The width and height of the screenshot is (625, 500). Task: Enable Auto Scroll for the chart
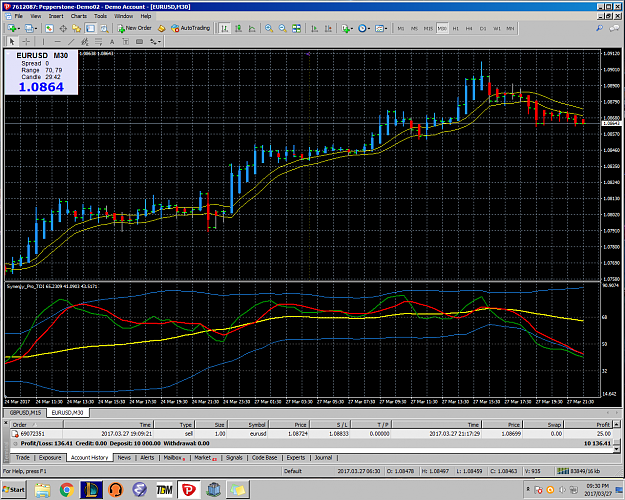coord(314,28)
